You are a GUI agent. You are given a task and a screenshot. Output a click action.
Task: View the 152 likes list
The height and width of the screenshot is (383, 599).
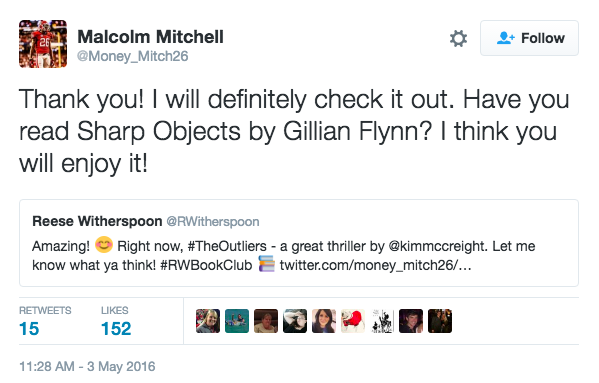(116, 321)
